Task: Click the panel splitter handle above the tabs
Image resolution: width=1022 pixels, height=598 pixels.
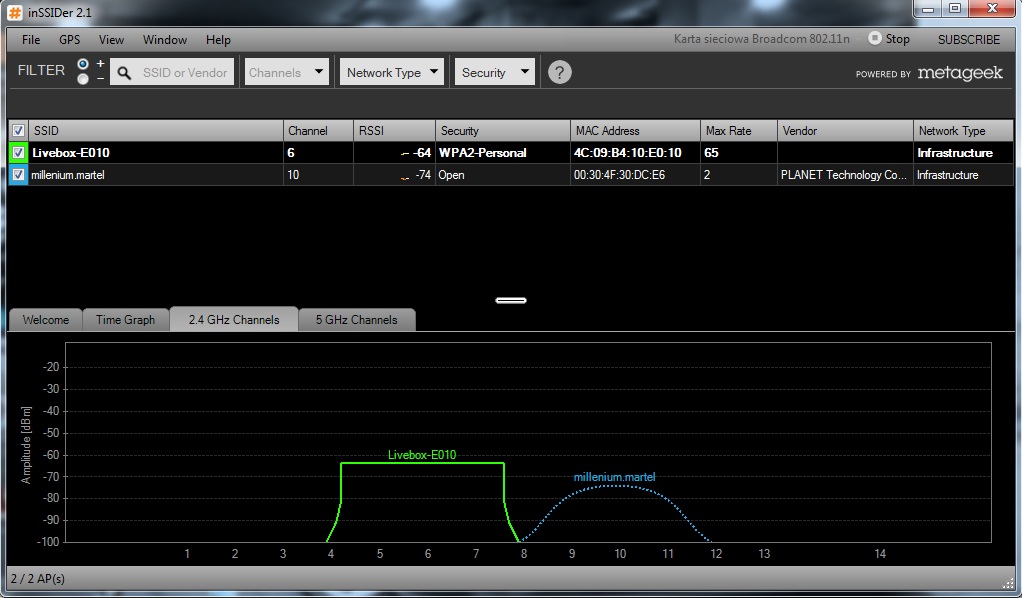Action: pyautogui.click(x=511, y=301)
